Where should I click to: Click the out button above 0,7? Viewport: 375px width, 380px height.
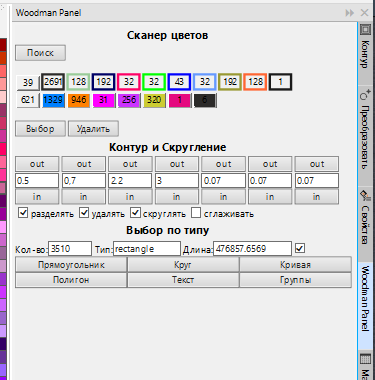click(84, 164)
